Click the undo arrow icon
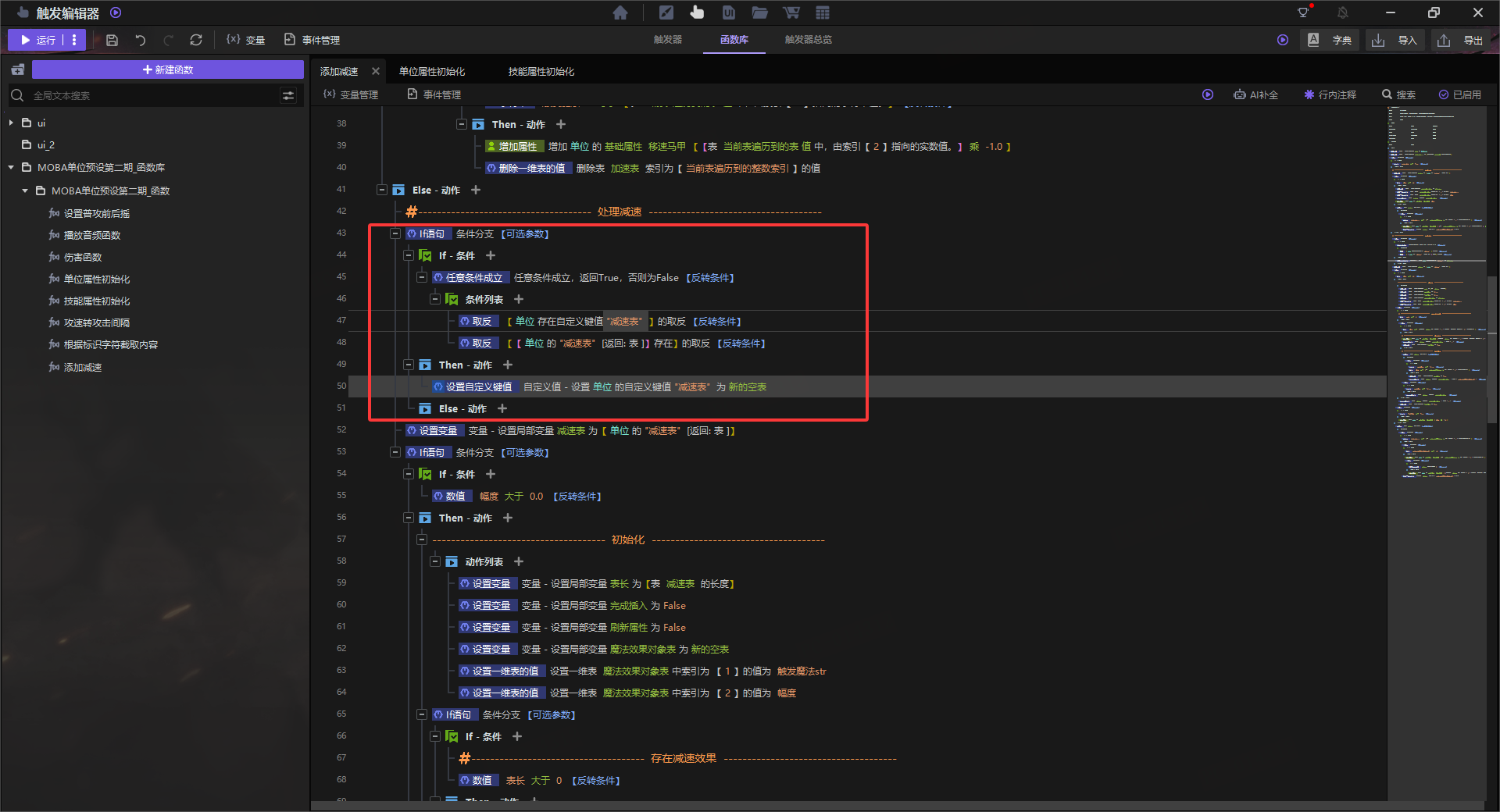This screenshot has height=812, width=1500. point(141,40)
